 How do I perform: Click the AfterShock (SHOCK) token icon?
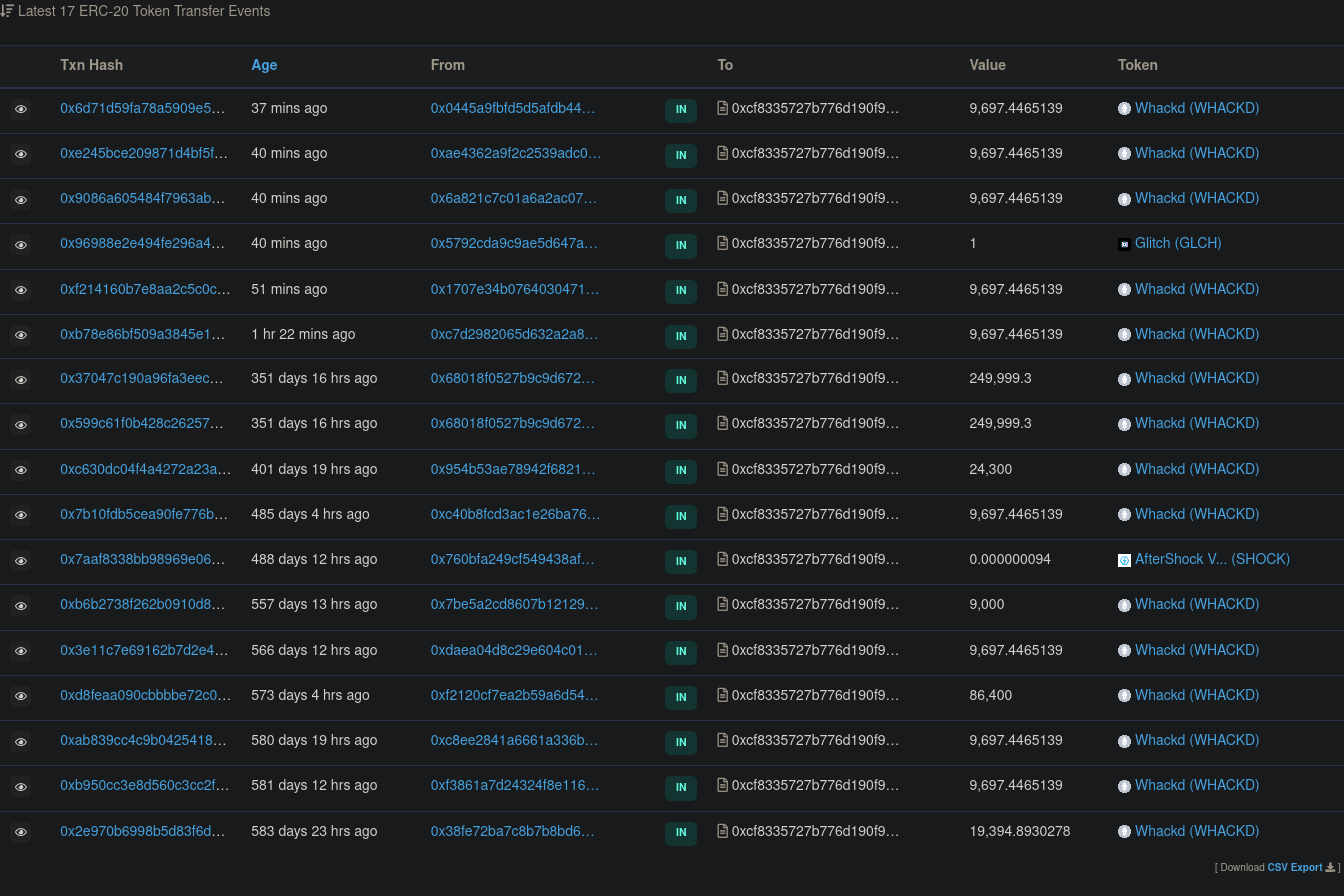pyautogui.click(x=1124, y=560)
